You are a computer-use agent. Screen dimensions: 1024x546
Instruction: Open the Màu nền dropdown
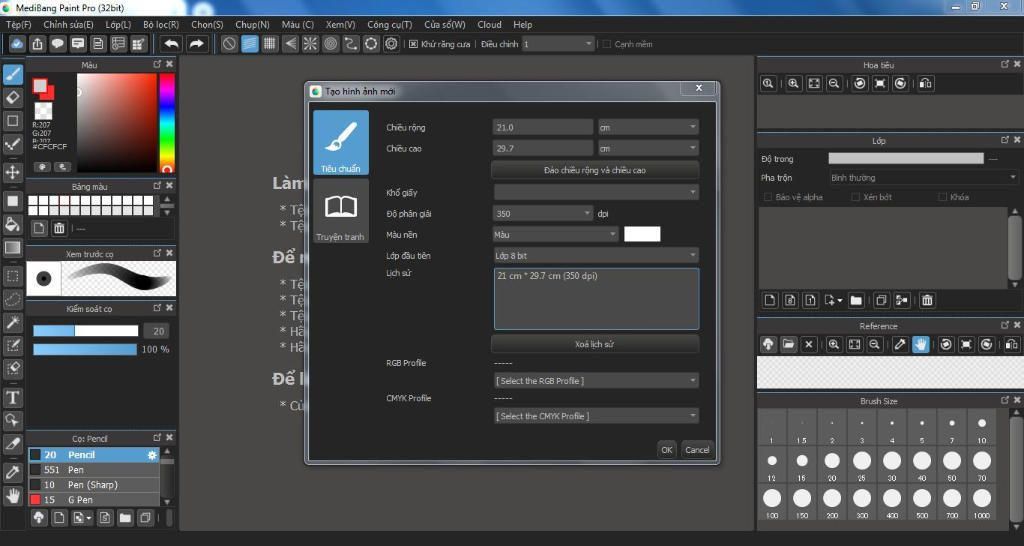tap(555, 234)
